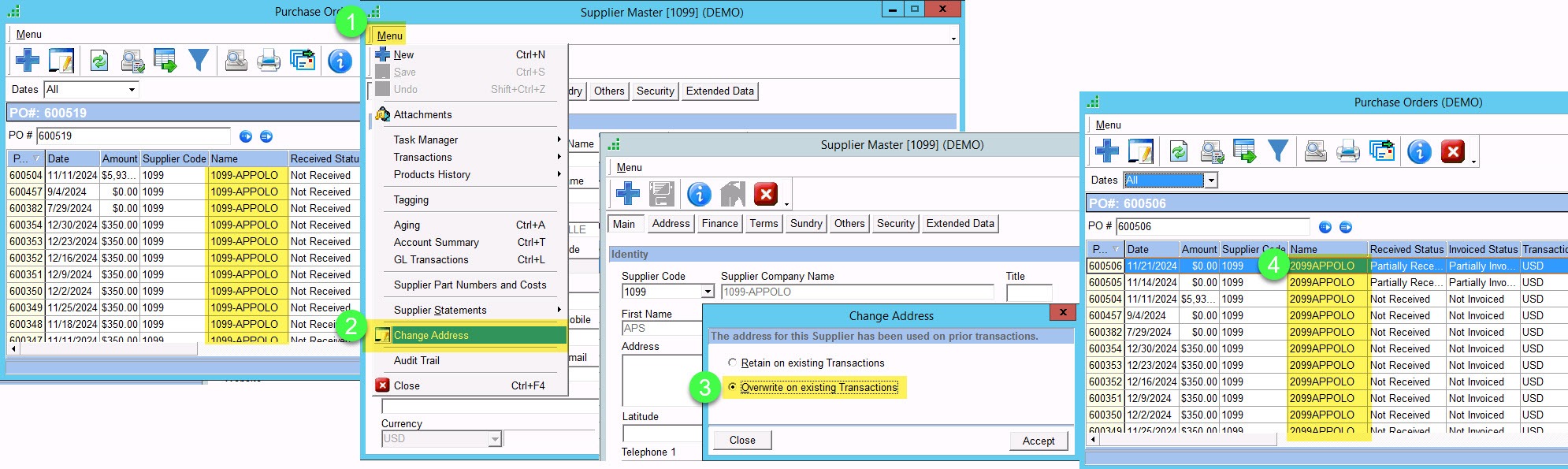Select Overwrite on existing Transactions option
Image resolution: width=1568 pixels, height=469 pixels.
click(x=733, y=387)
